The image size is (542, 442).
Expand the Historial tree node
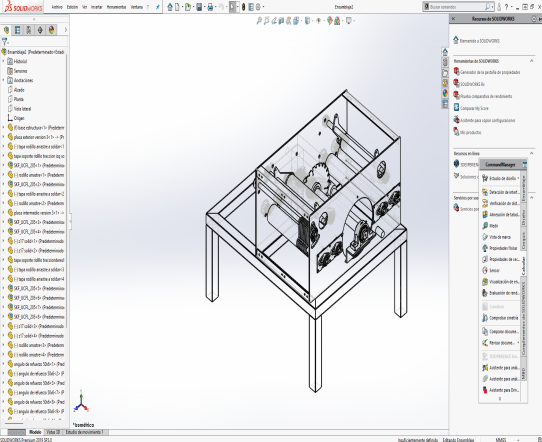point(4,61)
